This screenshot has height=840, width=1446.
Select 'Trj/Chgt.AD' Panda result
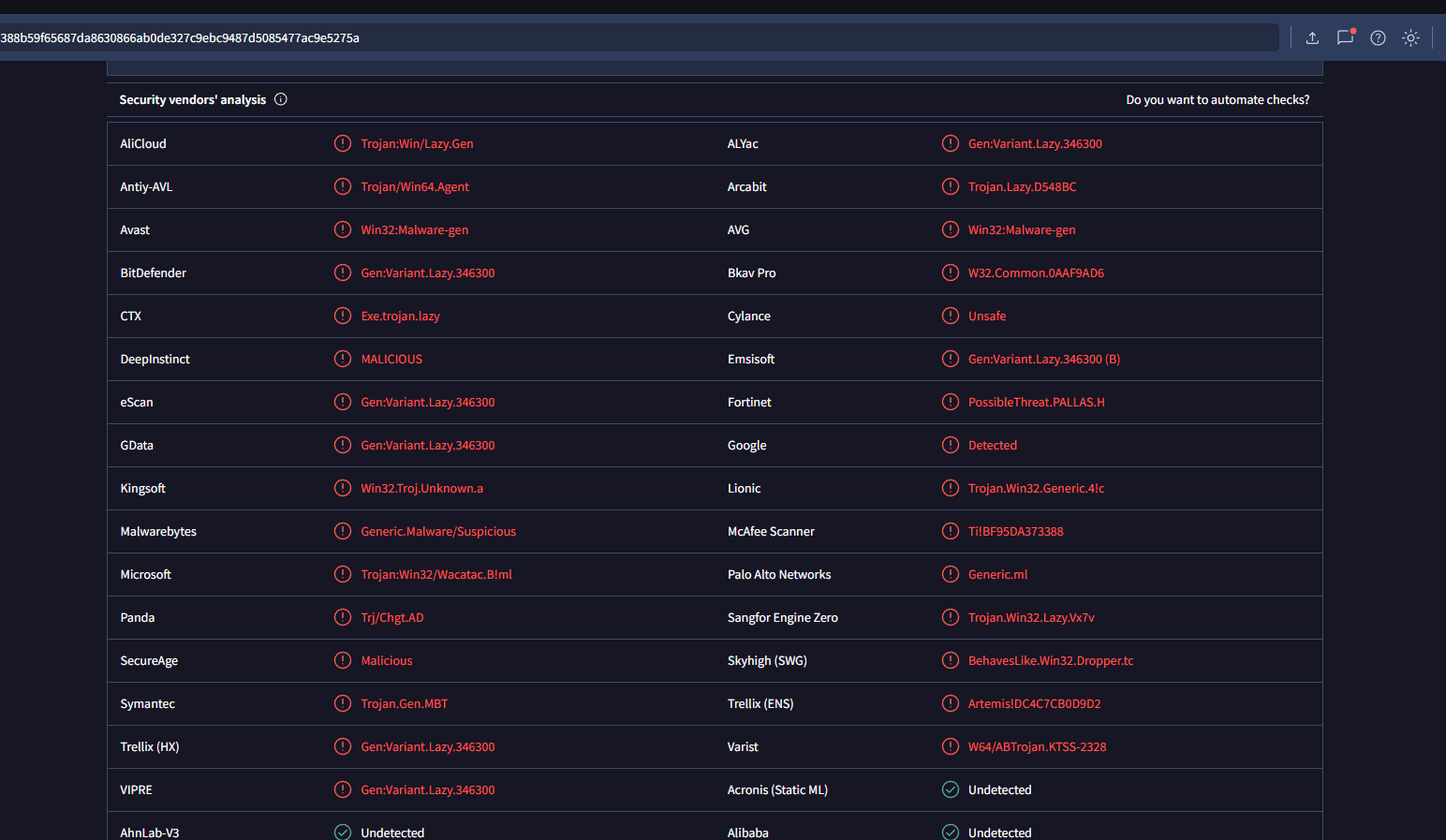[x=391, y=618]
